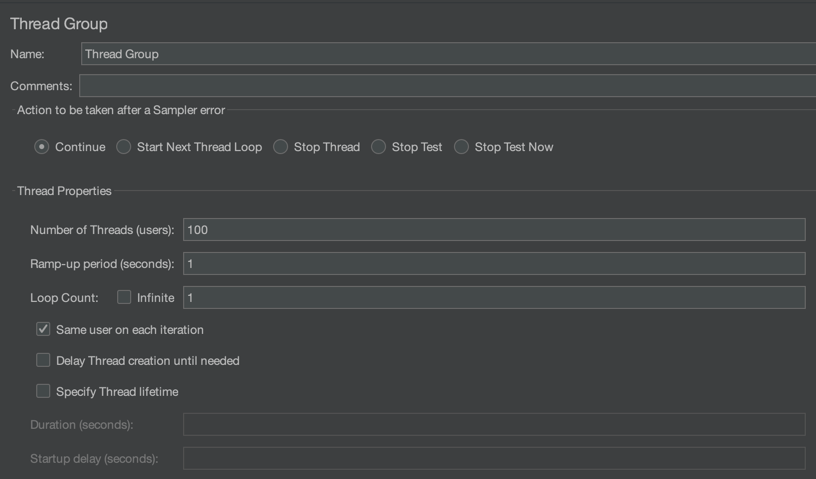The width and height of the screenshot is (816, 479).
Task: Focus the empty Comments text field
Action: (x=447, y=86)
